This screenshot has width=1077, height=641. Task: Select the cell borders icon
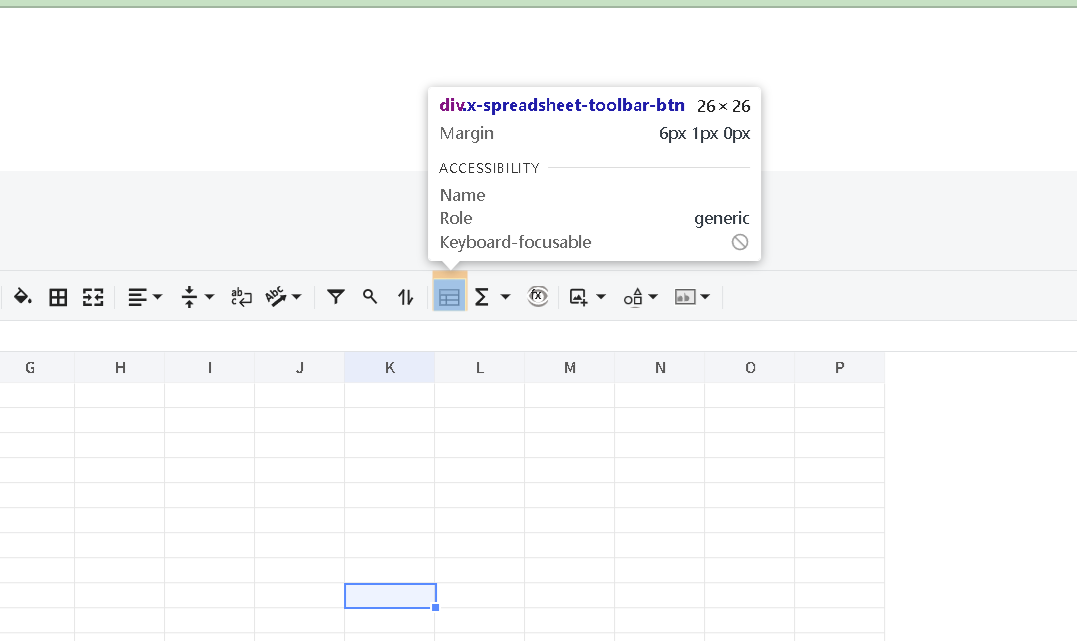[57, 296]
